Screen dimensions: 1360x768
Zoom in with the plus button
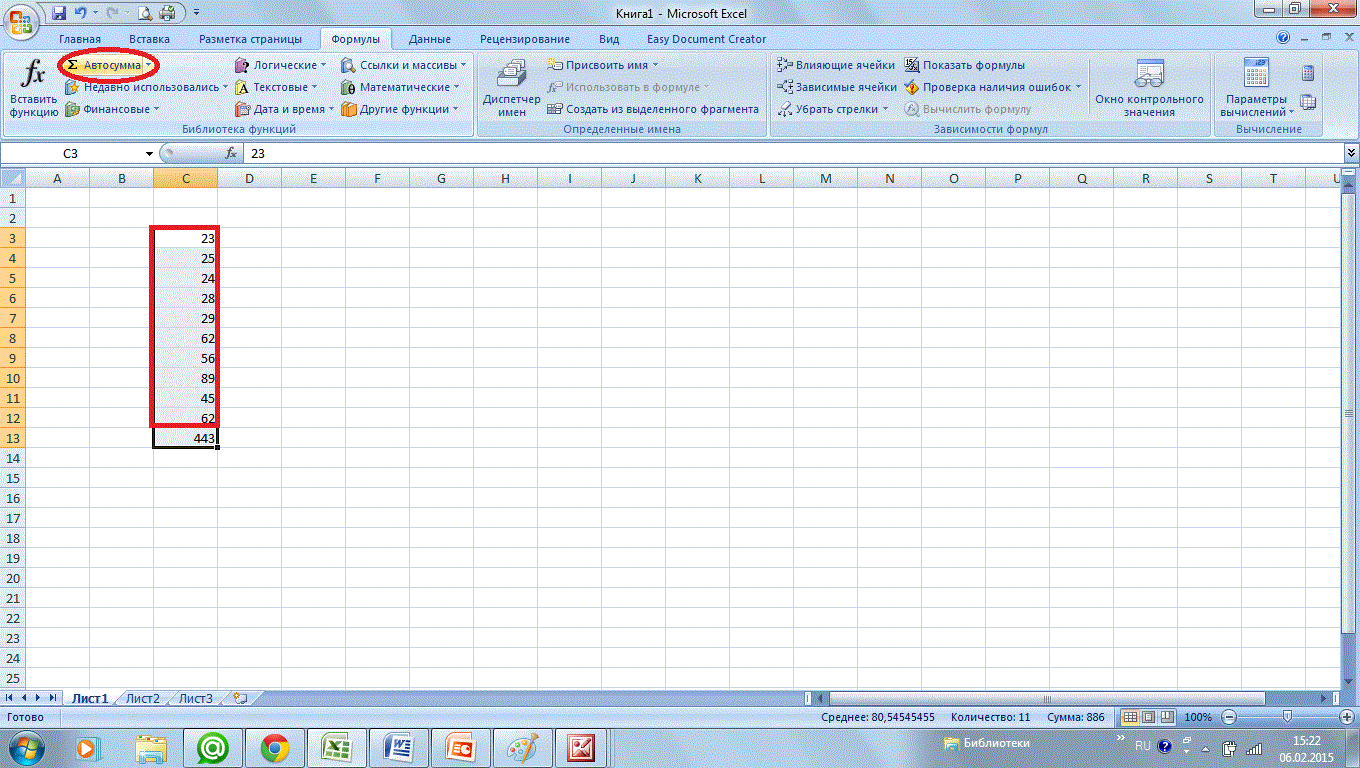[x=1345, y=717]
